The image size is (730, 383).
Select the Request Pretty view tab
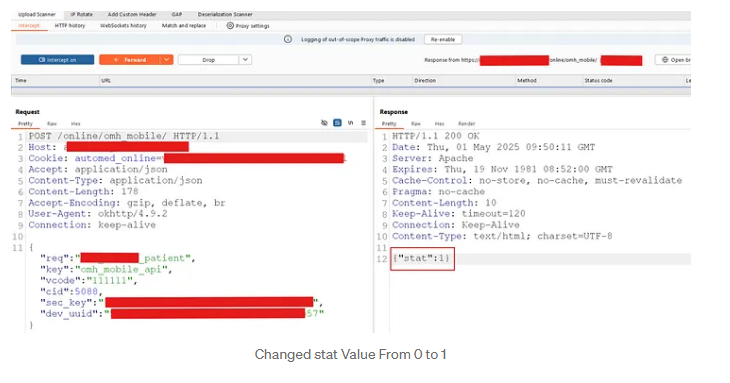point(26,124)
